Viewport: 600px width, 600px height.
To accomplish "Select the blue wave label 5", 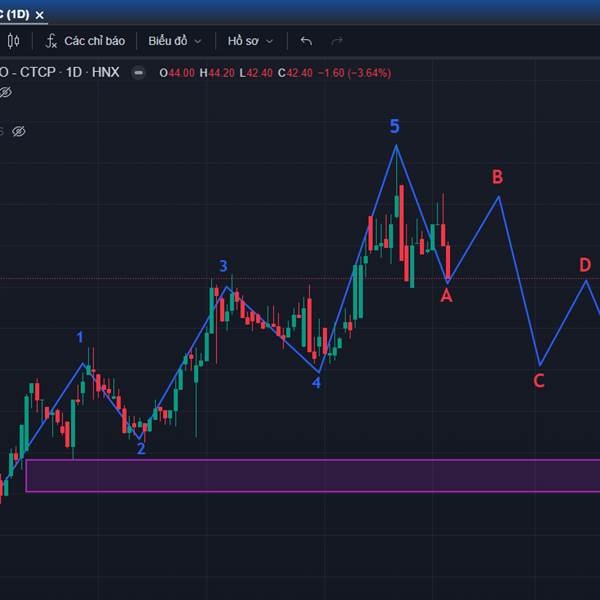I will 395,126.
